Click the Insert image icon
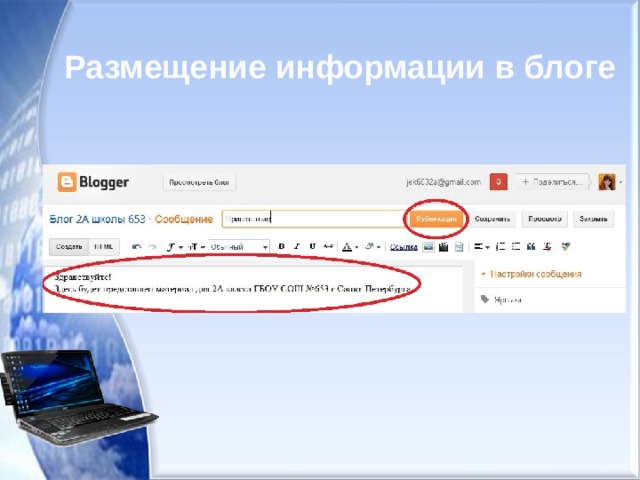 428,247
